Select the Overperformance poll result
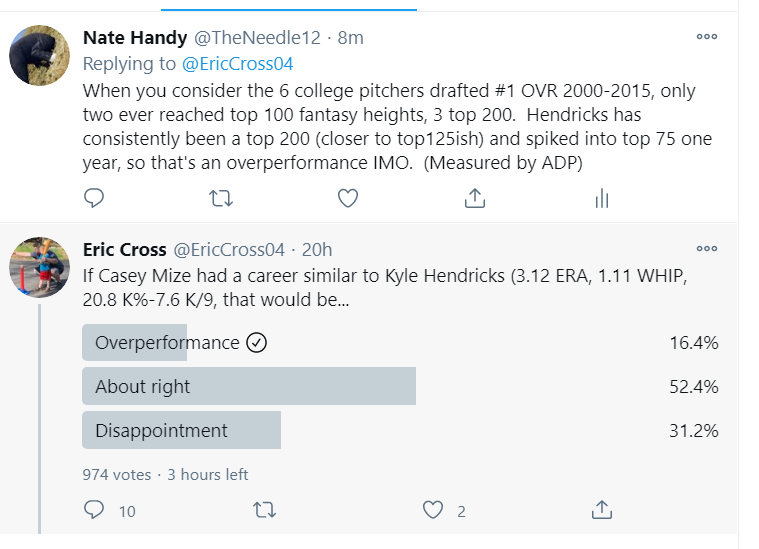Screen dimensions: 759x549 400,343
